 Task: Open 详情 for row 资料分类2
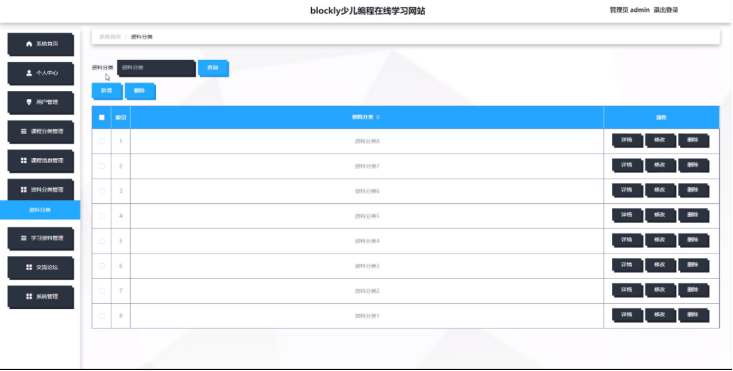click(x=627, y=291)
